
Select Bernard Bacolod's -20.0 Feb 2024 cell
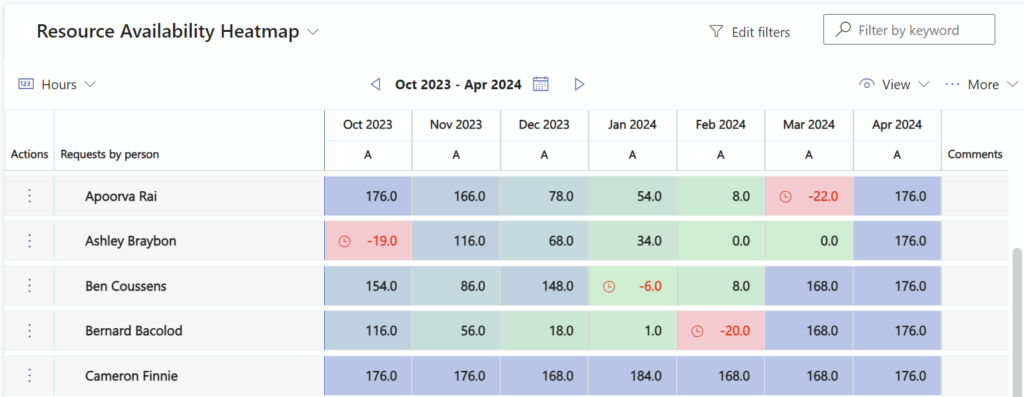coord(721,331)
